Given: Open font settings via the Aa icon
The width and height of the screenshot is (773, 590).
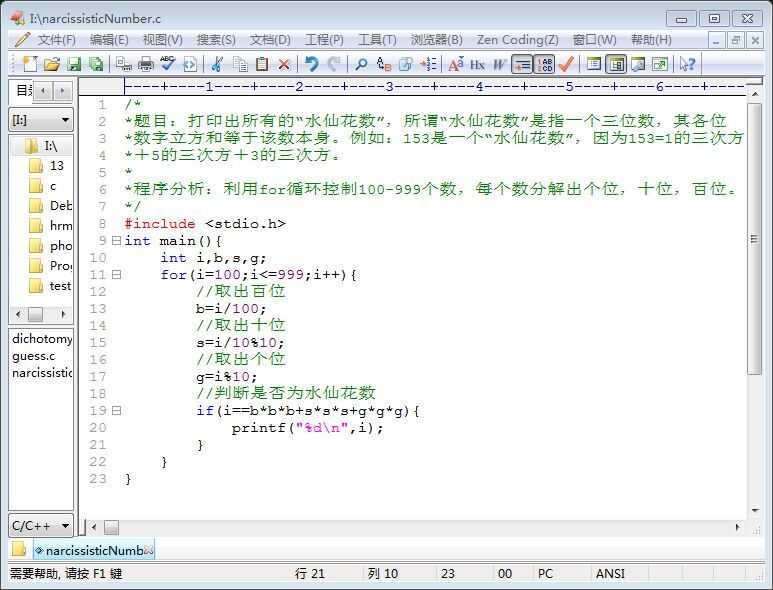Looking at the screenshot, I should [456, 64].
